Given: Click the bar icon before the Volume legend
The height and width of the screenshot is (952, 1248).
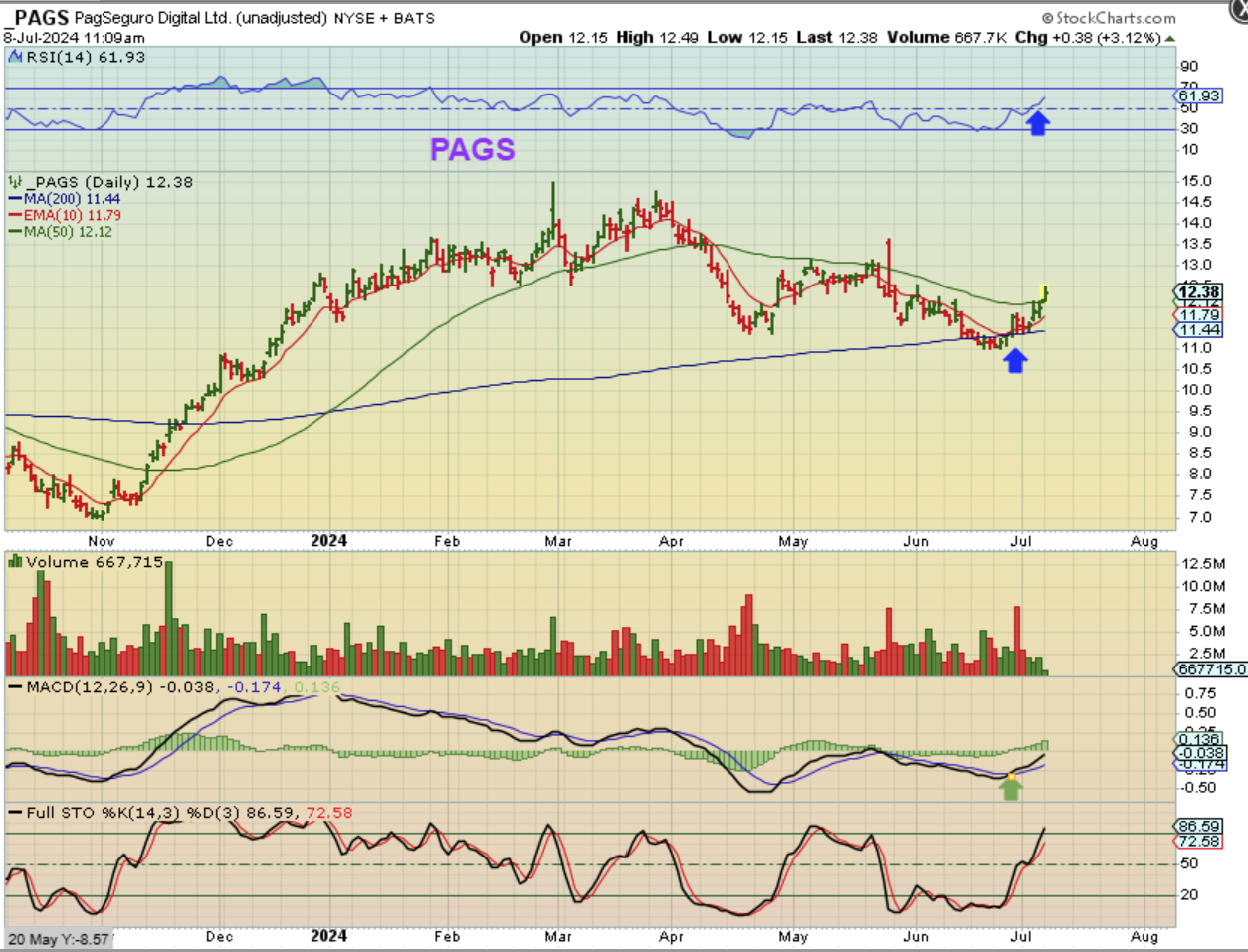Looking at the screenshot, I should pyautogui.click(x=15, y=562).
